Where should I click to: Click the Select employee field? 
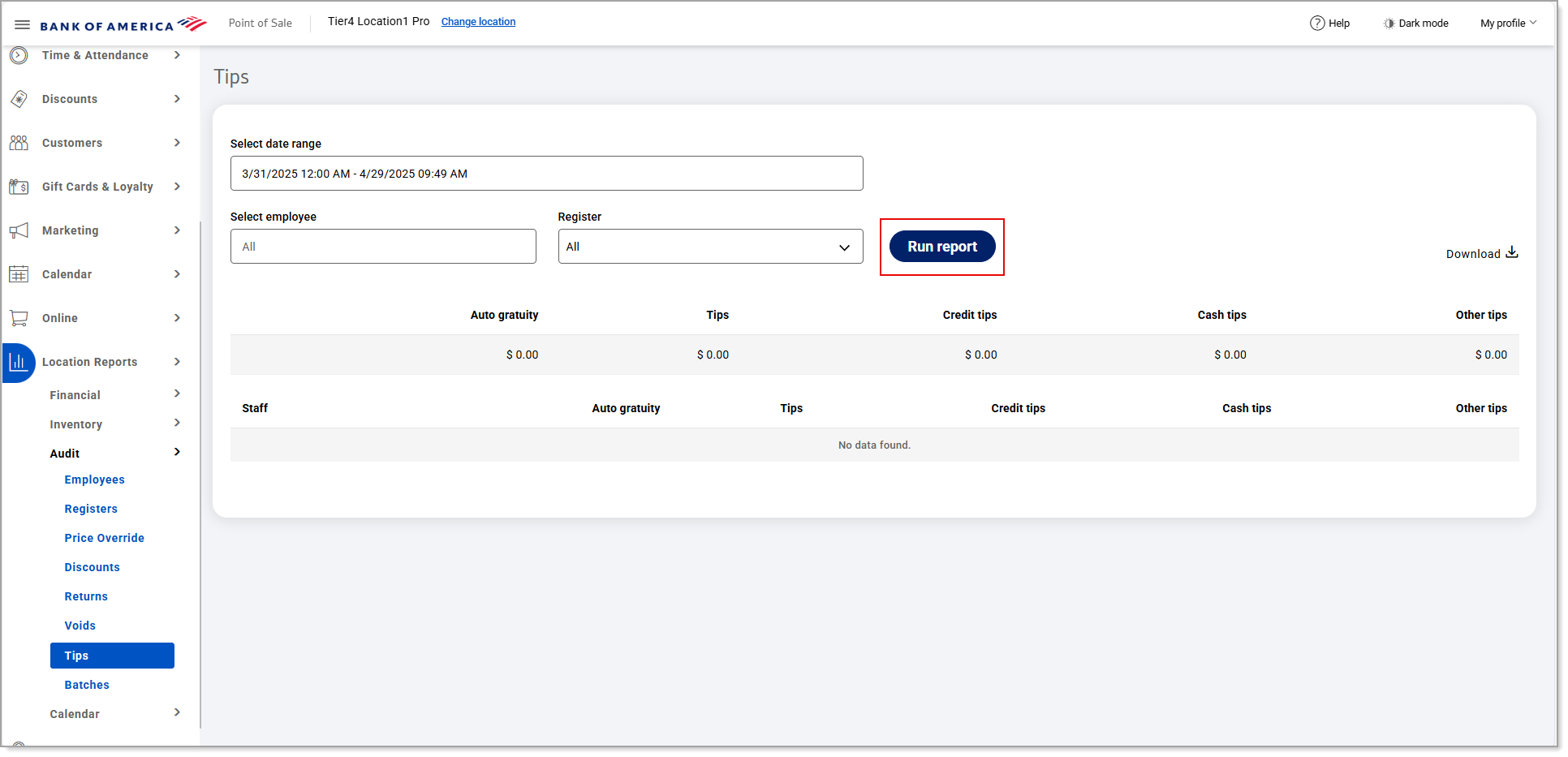click(x=383, y=247)
